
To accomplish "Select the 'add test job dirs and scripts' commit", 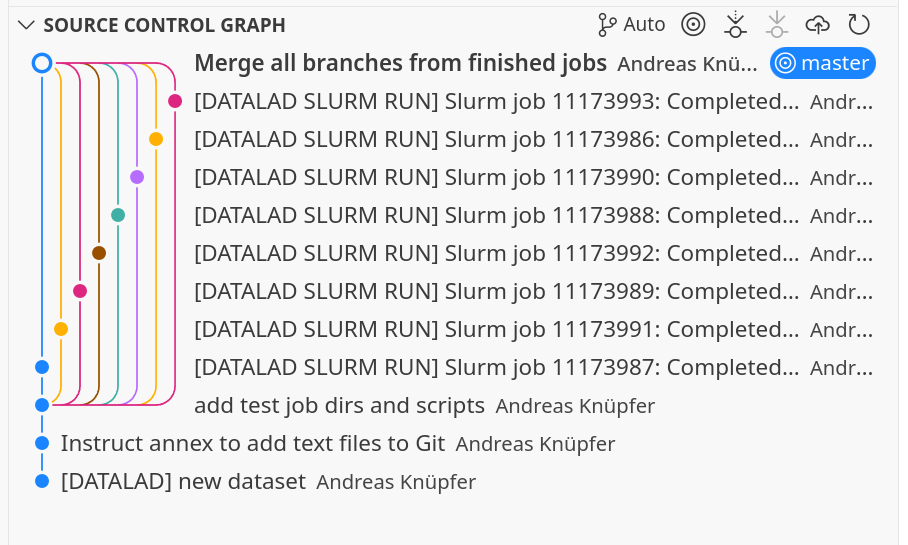I will click(x=339, y=405).
